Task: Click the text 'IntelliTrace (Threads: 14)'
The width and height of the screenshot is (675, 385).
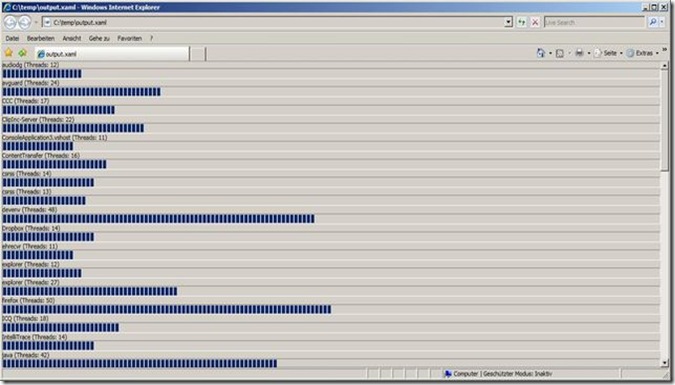Action: tap(34, 337)
